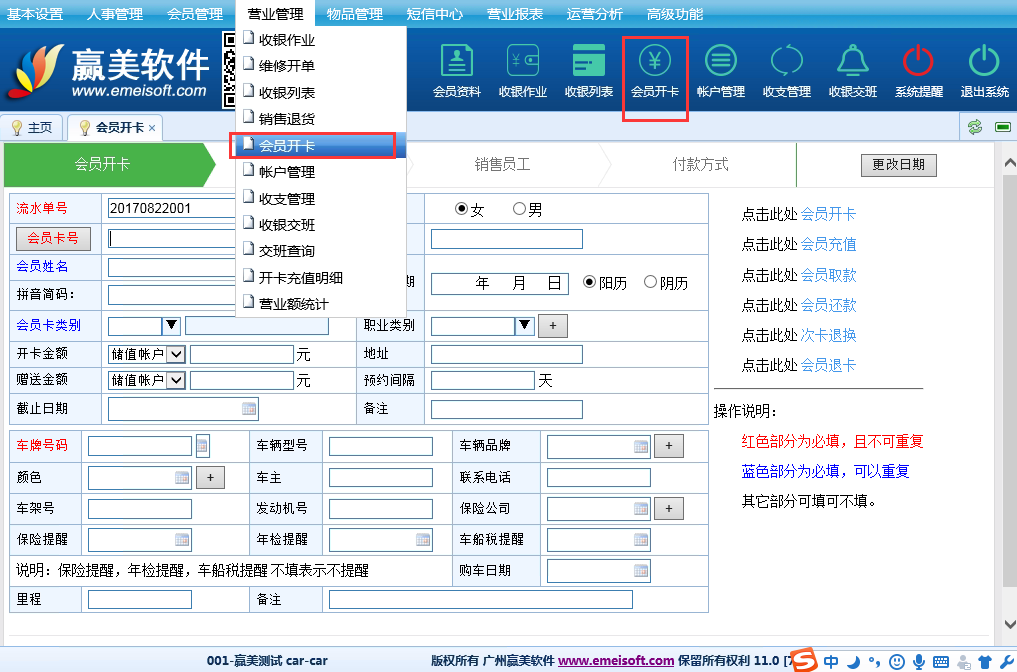The height and width of the screenshot is (672, 1017).
Task: Expand the 赠送金额 account type dropdown
Action: 176,380
